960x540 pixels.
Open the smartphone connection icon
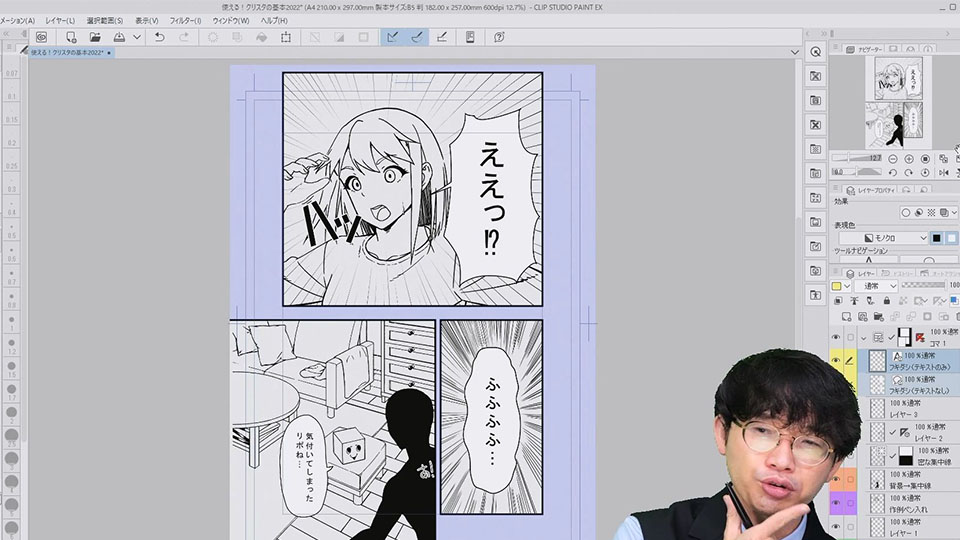tap(470, 37)
